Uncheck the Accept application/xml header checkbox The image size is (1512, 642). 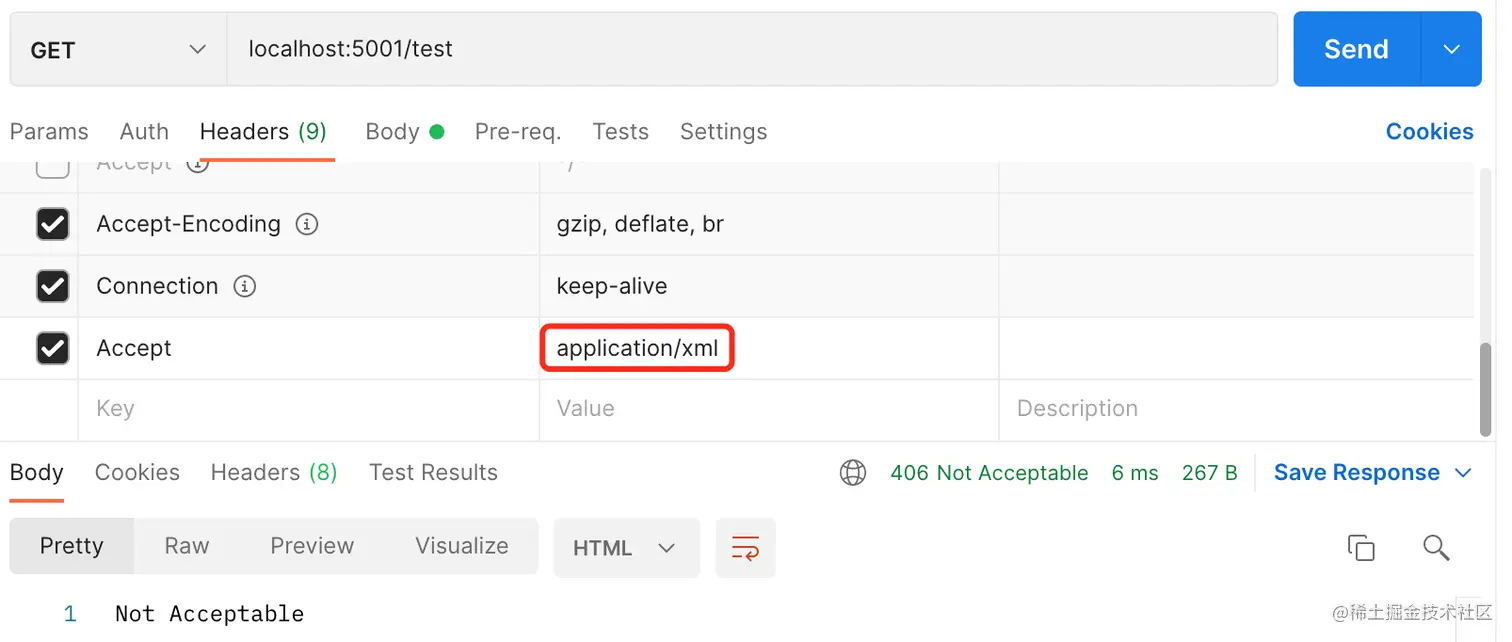52,348
